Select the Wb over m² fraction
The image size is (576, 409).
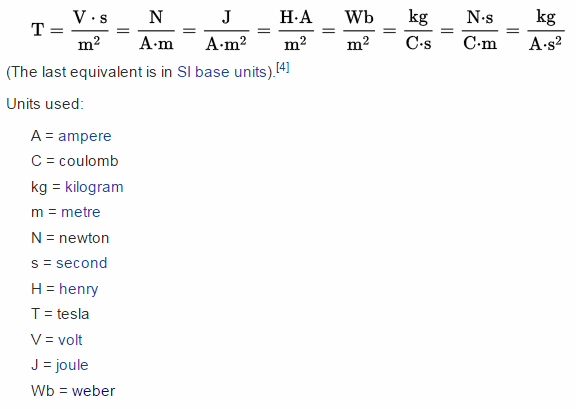(x=359, y=31)
